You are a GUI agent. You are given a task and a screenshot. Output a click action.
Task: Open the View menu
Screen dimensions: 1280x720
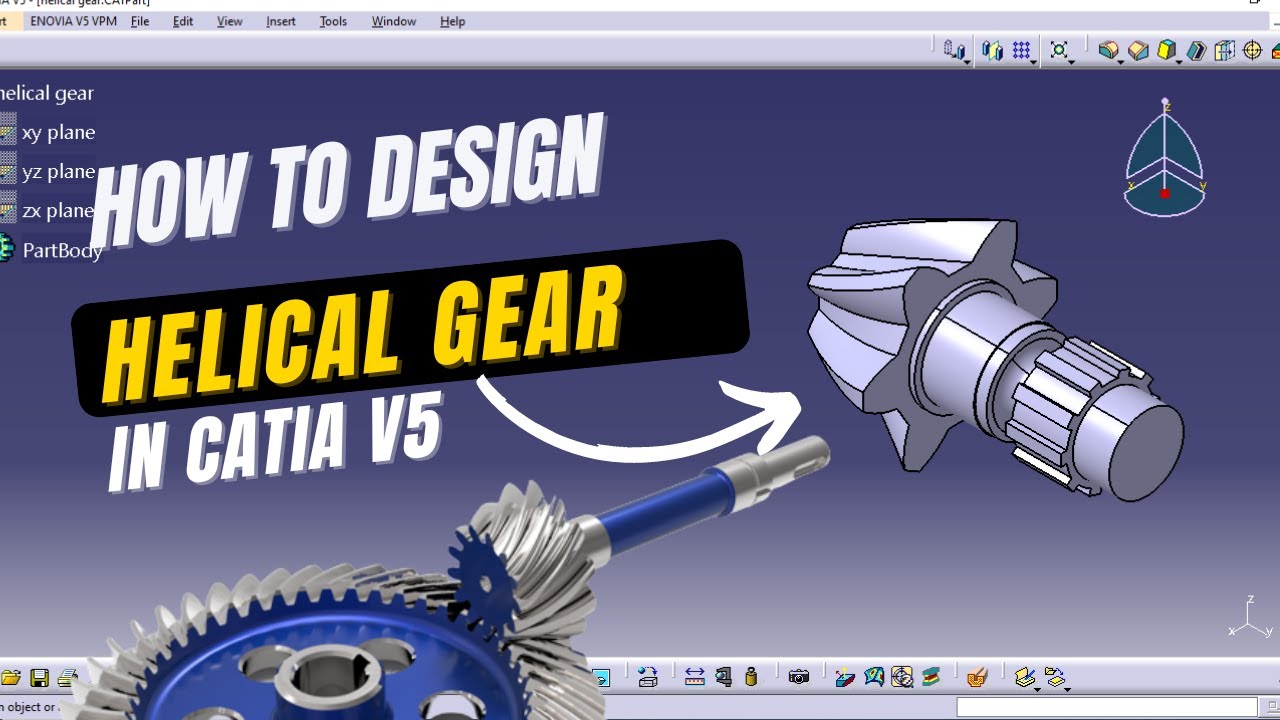tap(230, 21)
